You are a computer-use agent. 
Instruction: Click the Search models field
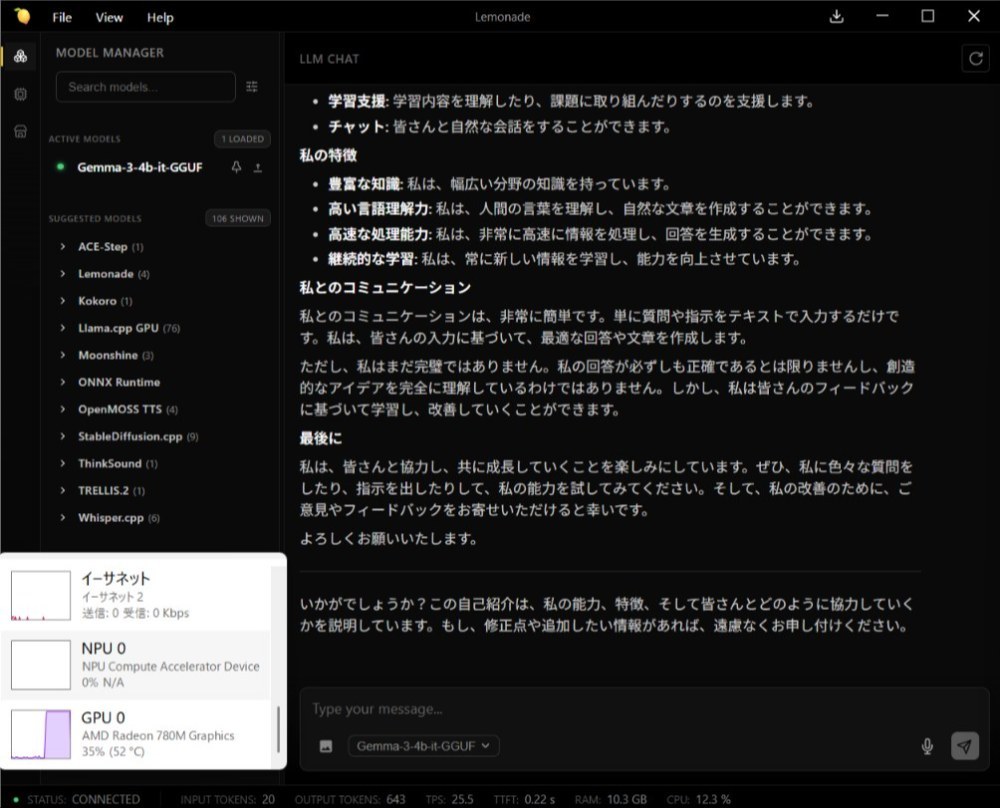(145, 87)
